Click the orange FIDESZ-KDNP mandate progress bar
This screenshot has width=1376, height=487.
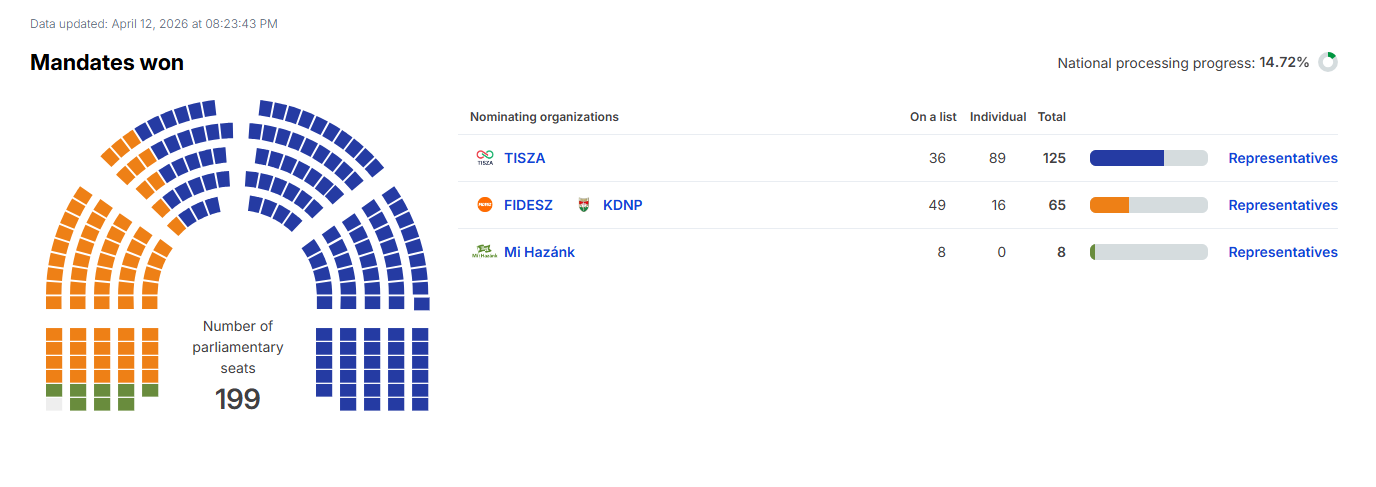1110,205
